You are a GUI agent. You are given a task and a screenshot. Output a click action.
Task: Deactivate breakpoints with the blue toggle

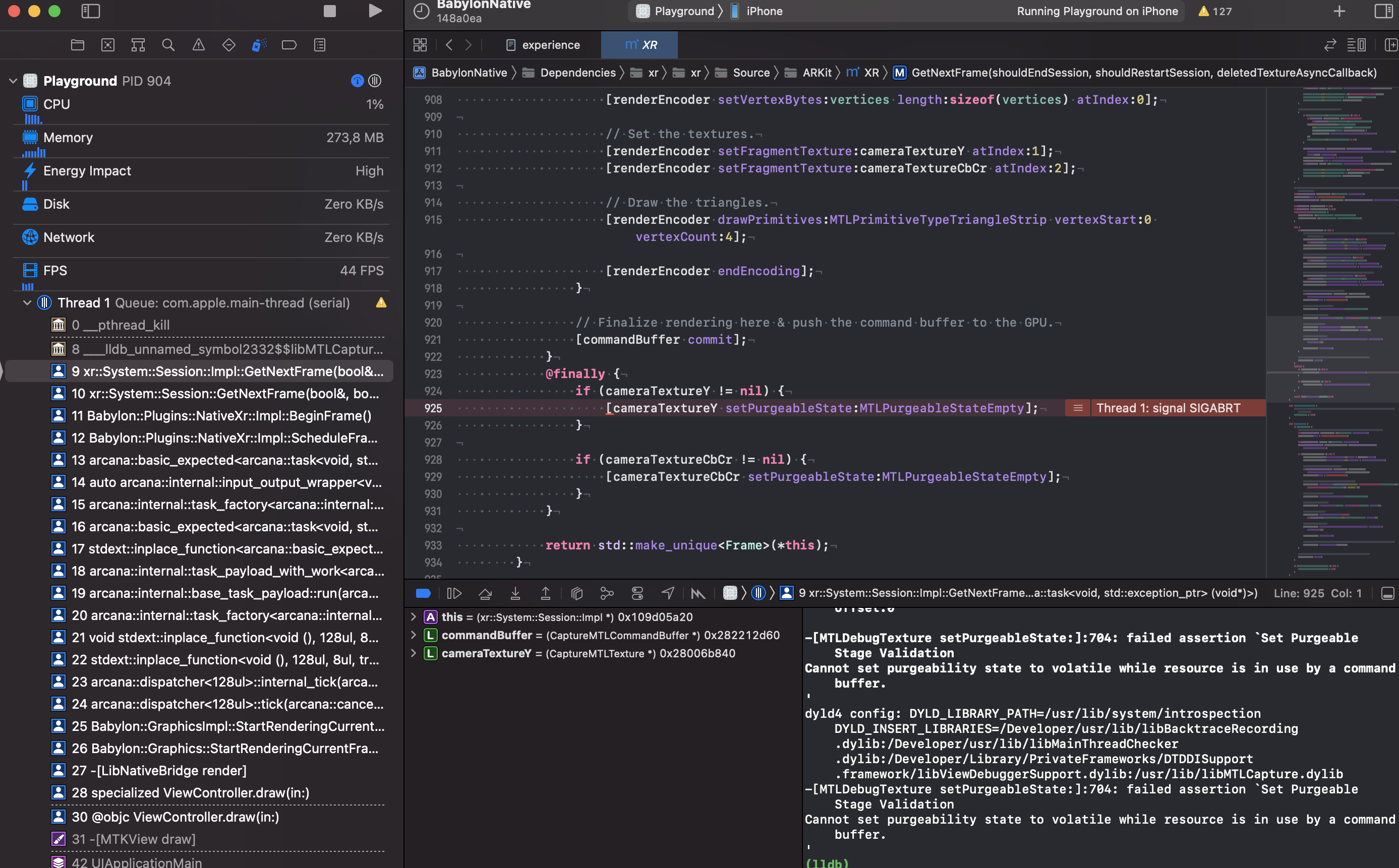[423, 593]
